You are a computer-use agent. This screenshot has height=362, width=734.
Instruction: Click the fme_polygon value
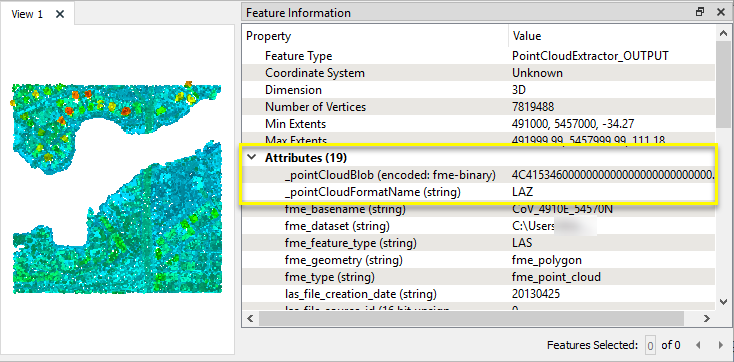tap(547, 260)
